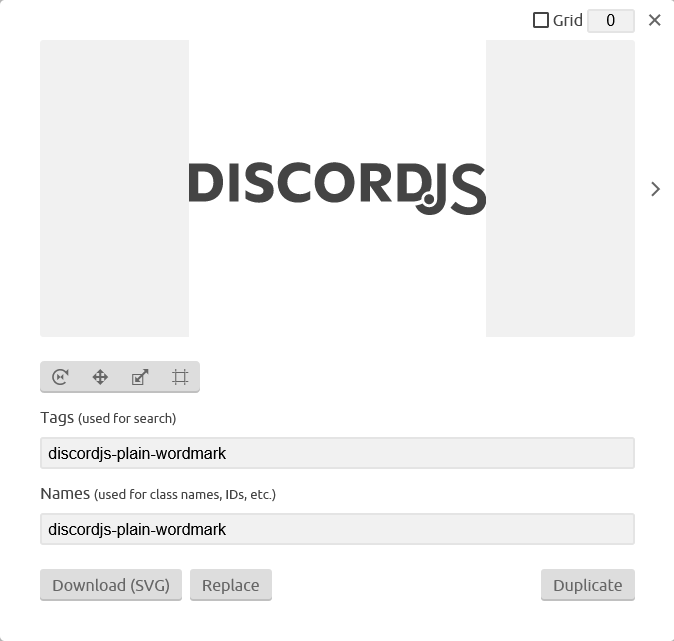The width and height of the screenshot is (674, 641).
Task: Enable the Grid checkbox
Action: (541, 20)
